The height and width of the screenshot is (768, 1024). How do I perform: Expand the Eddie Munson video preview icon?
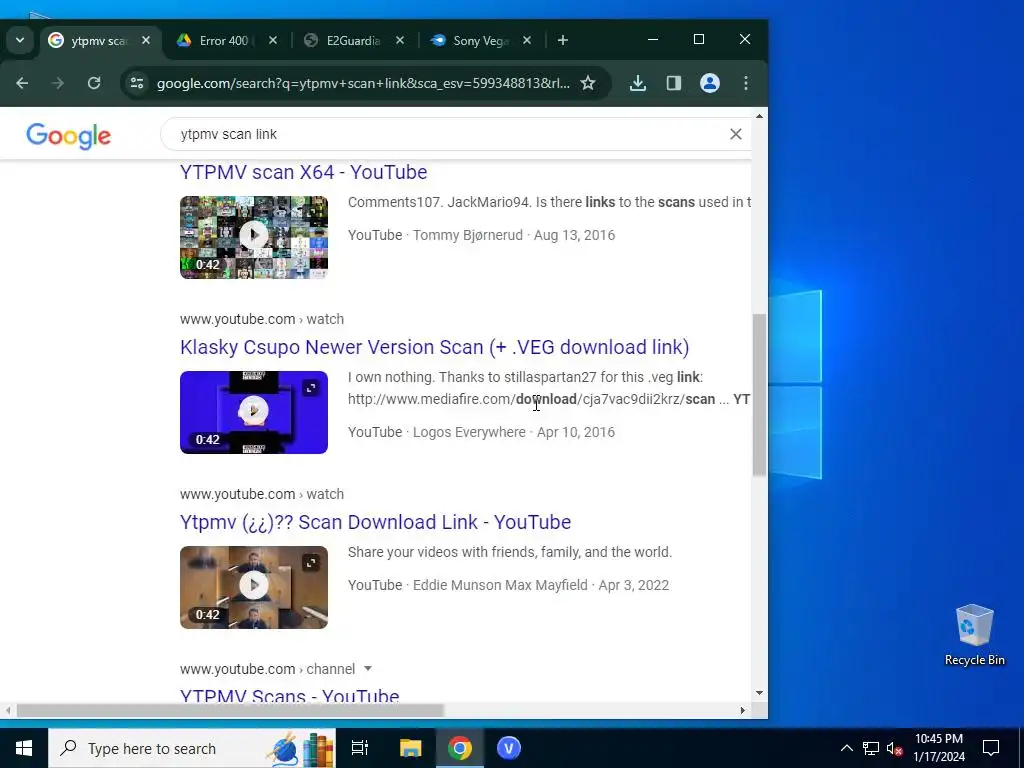[311, 563]
